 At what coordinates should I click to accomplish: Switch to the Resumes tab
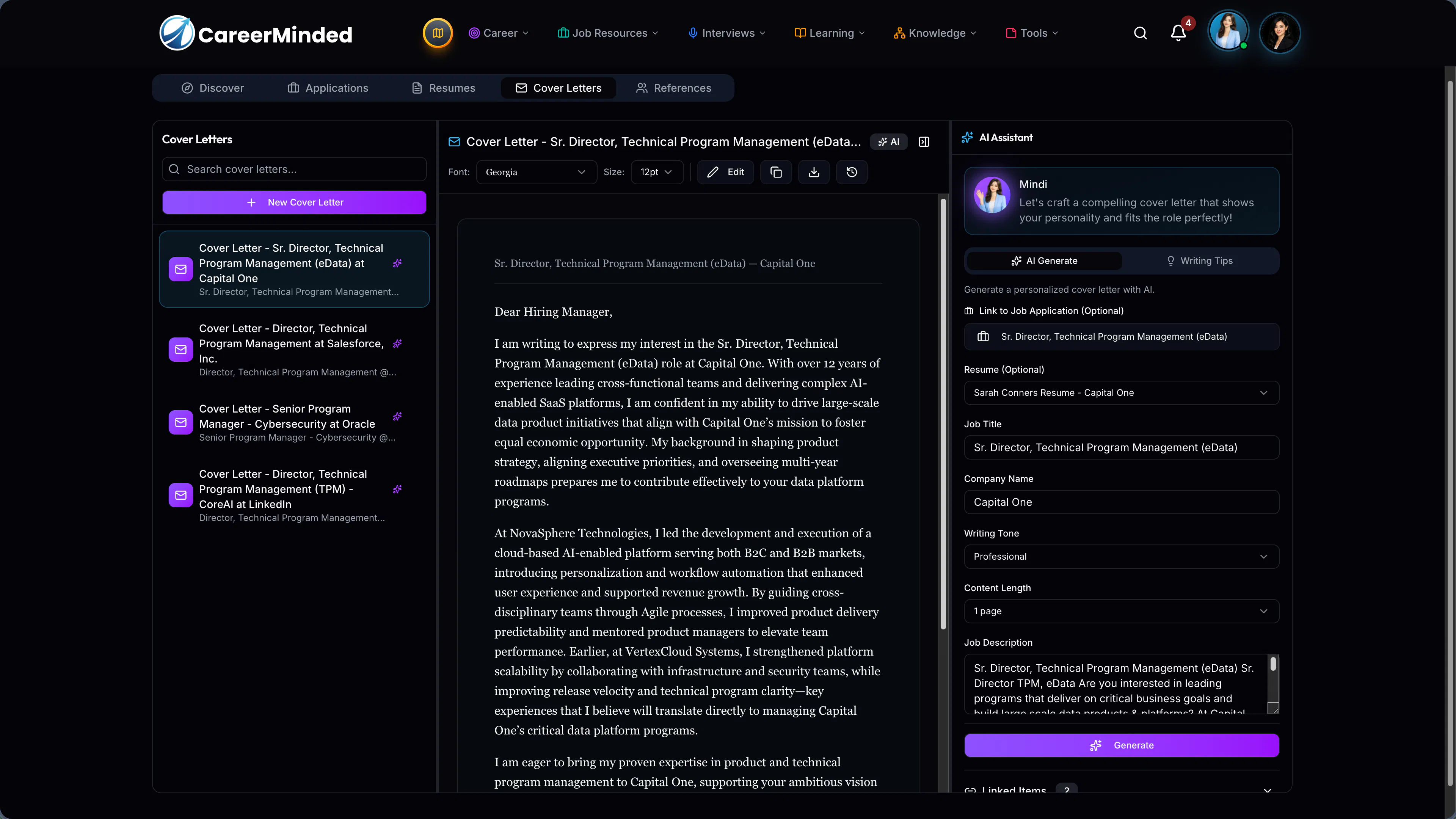444,88
